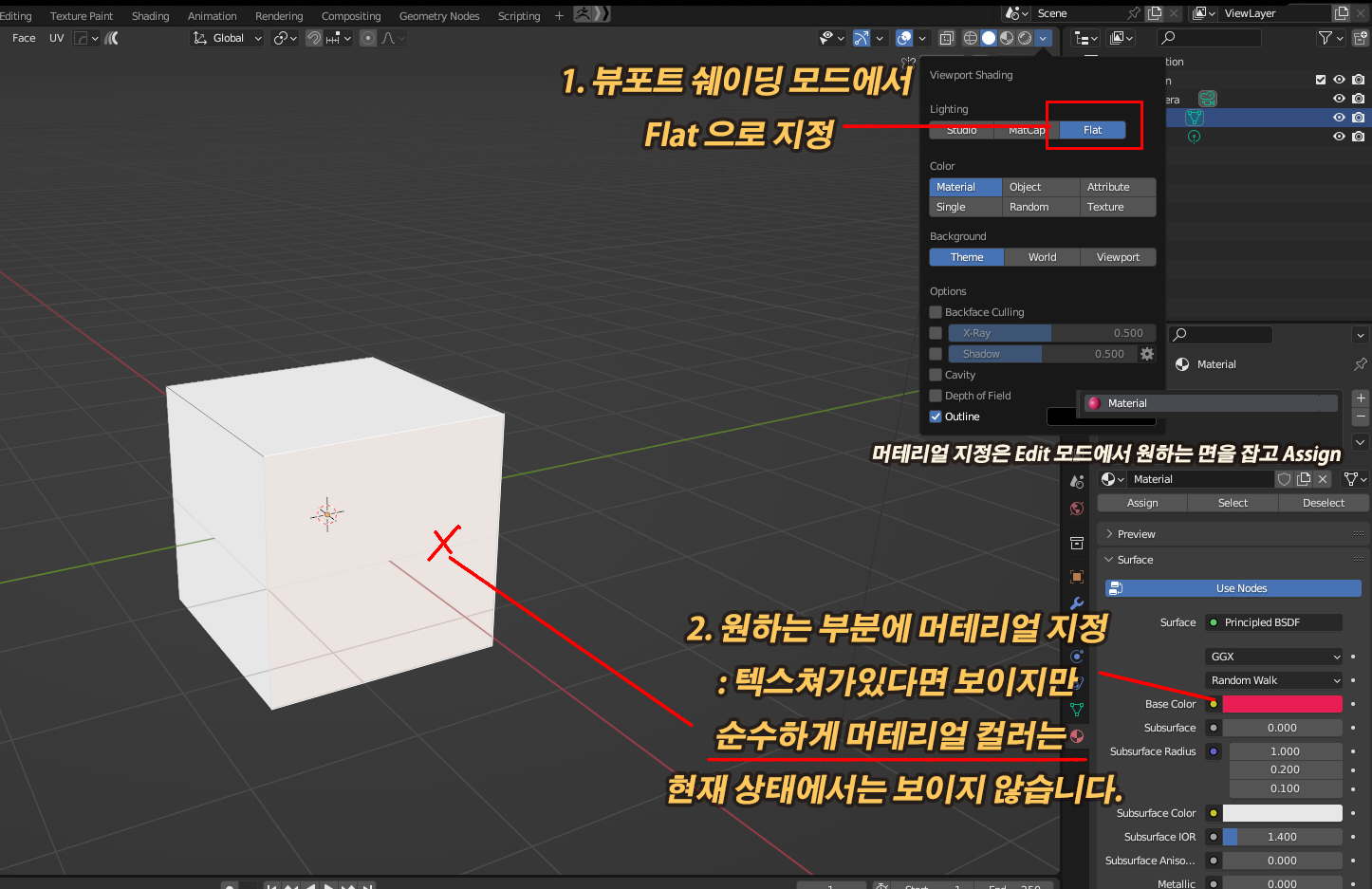Switch to Shading workspace tab

click(150, 16)
